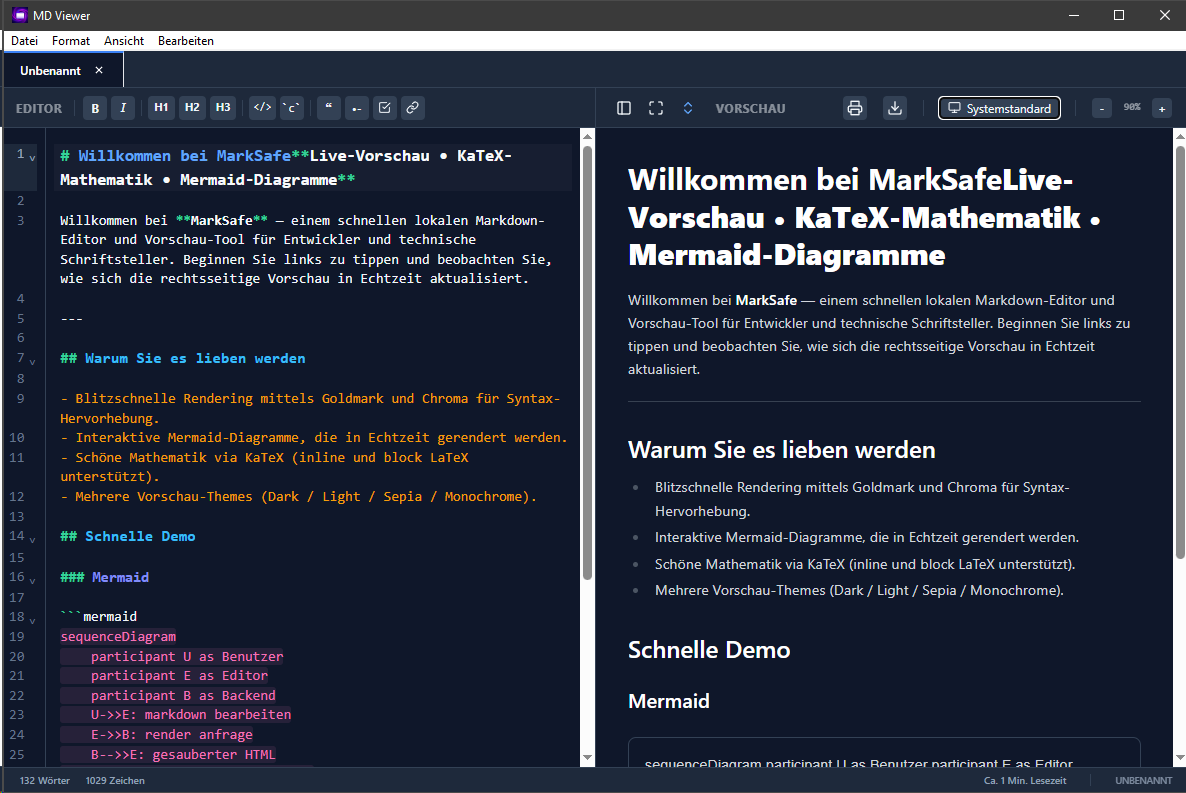This screenshot has height=793, width=1186.
Task: Open the Systemstandard theme selector
Action: click(x=999, y=108)
